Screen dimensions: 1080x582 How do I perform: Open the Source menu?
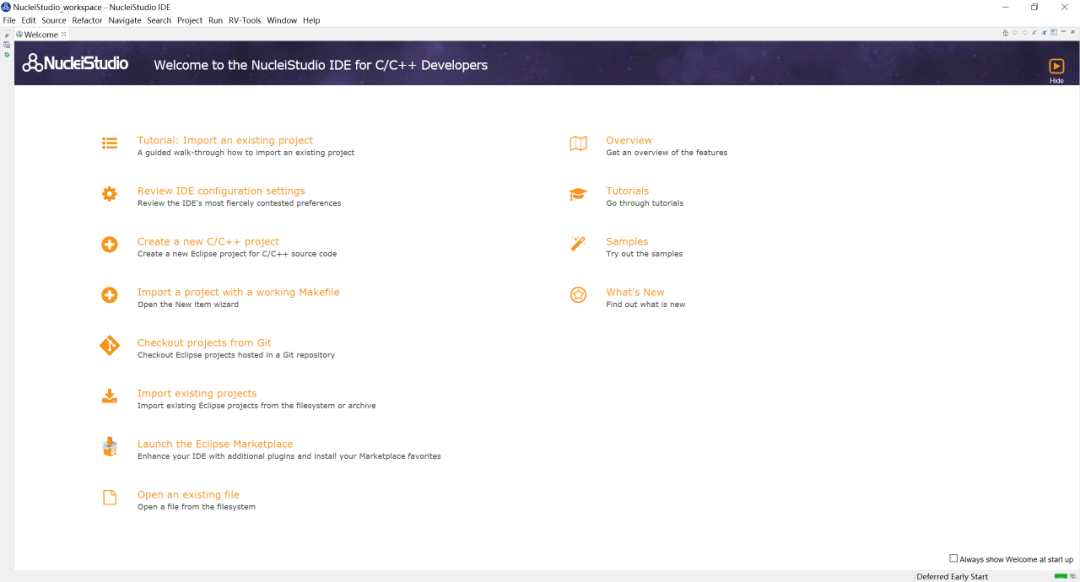tap(54, 21)
